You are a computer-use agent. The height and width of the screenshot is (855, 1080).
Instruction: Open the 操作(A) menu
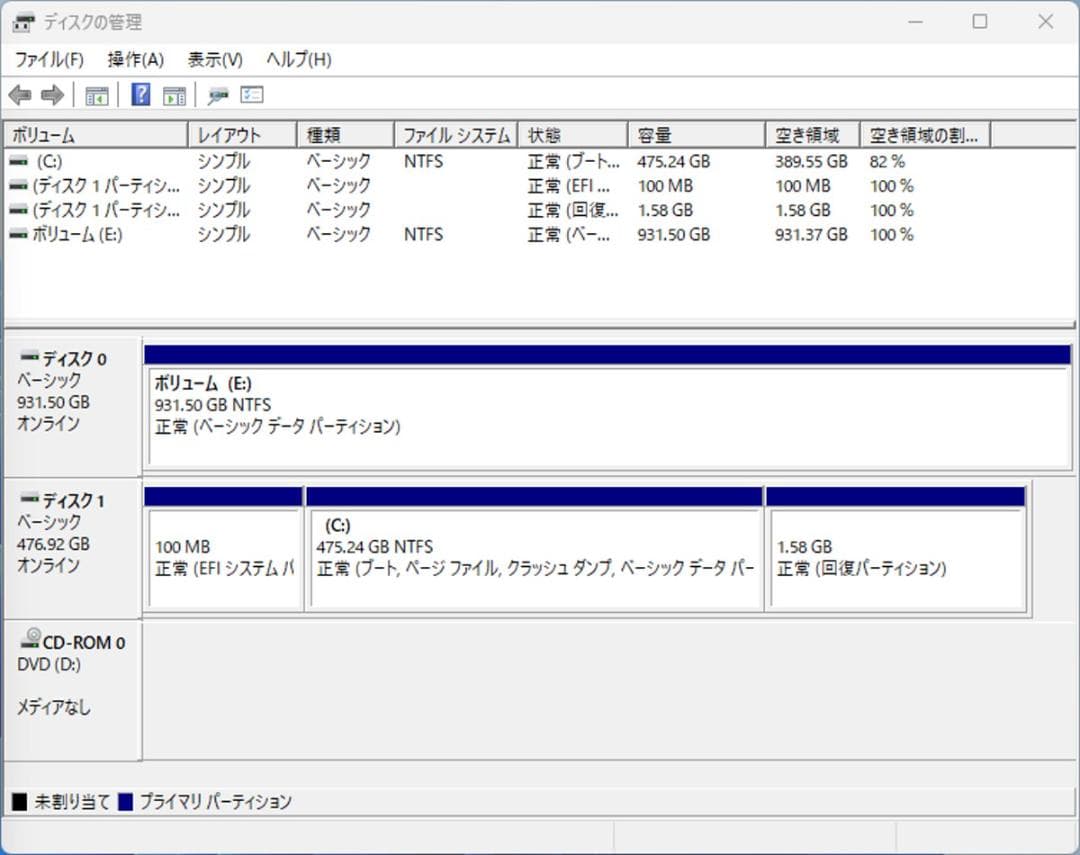pyautogui.click(x=134, y=59)
